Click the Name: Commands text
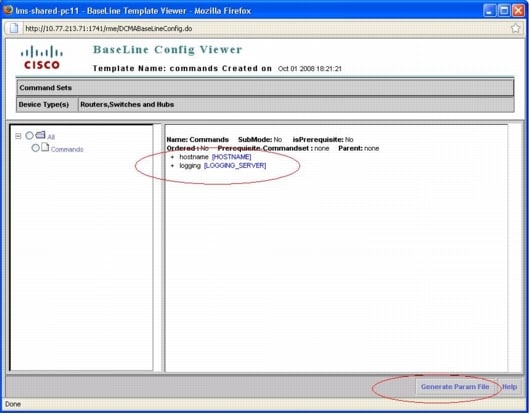 pos(198,140)
